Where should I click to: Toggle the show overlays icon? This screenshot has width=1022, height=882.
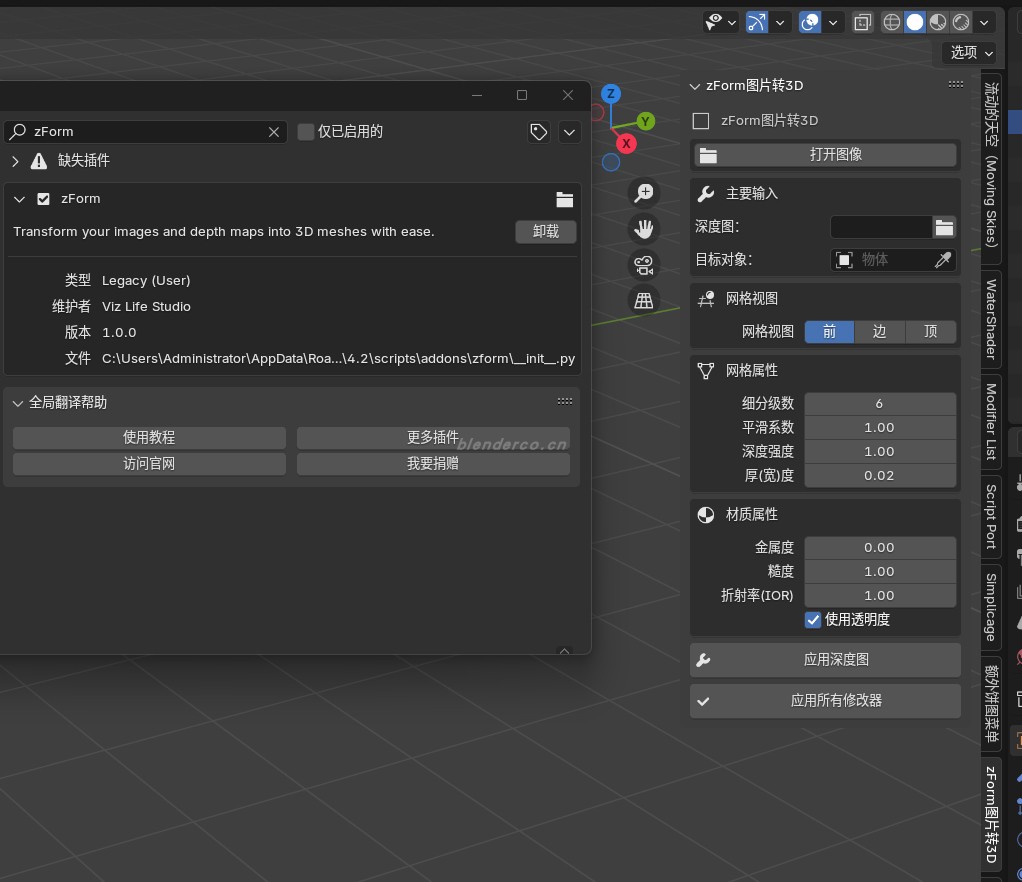[810, 22]
